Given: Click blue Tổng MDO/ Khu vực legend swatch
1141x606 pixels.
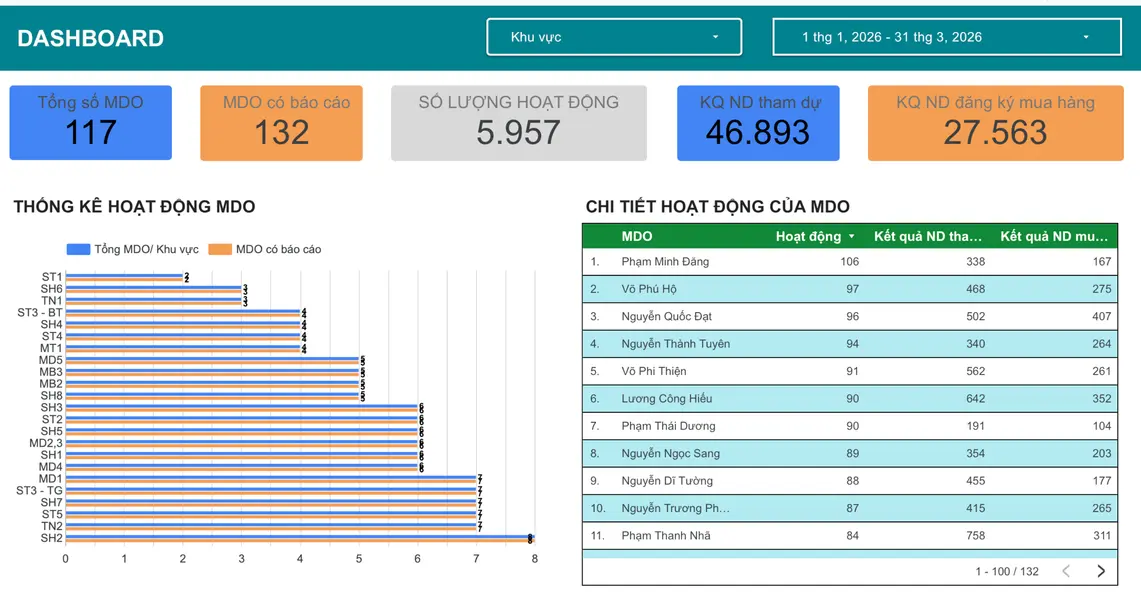Looking at the screenshot, I should (x=78, y=249).
